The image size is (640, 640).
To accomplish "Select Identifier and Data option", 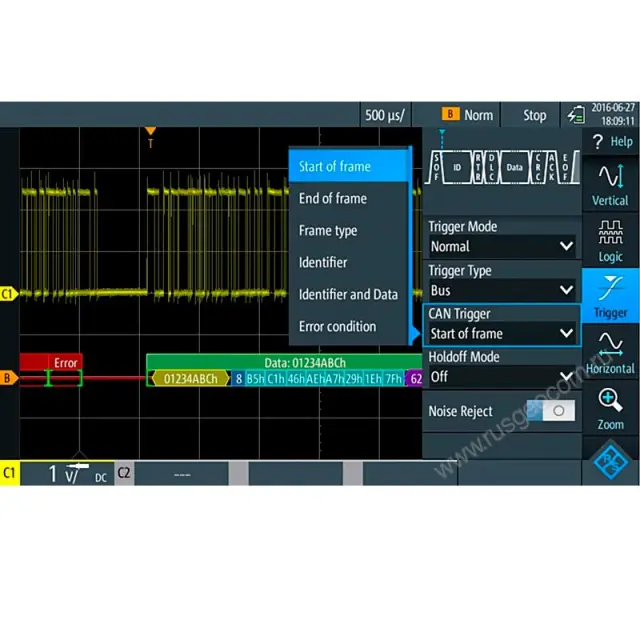I will [x=348, y=294].
